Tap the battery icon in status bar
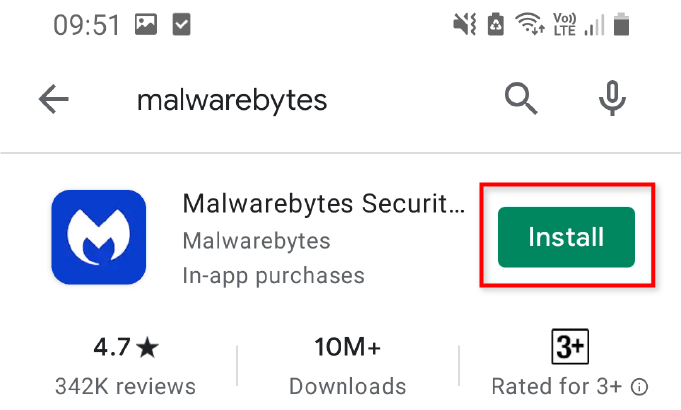This screenshot has height=410, width=681. pos(621,24)
